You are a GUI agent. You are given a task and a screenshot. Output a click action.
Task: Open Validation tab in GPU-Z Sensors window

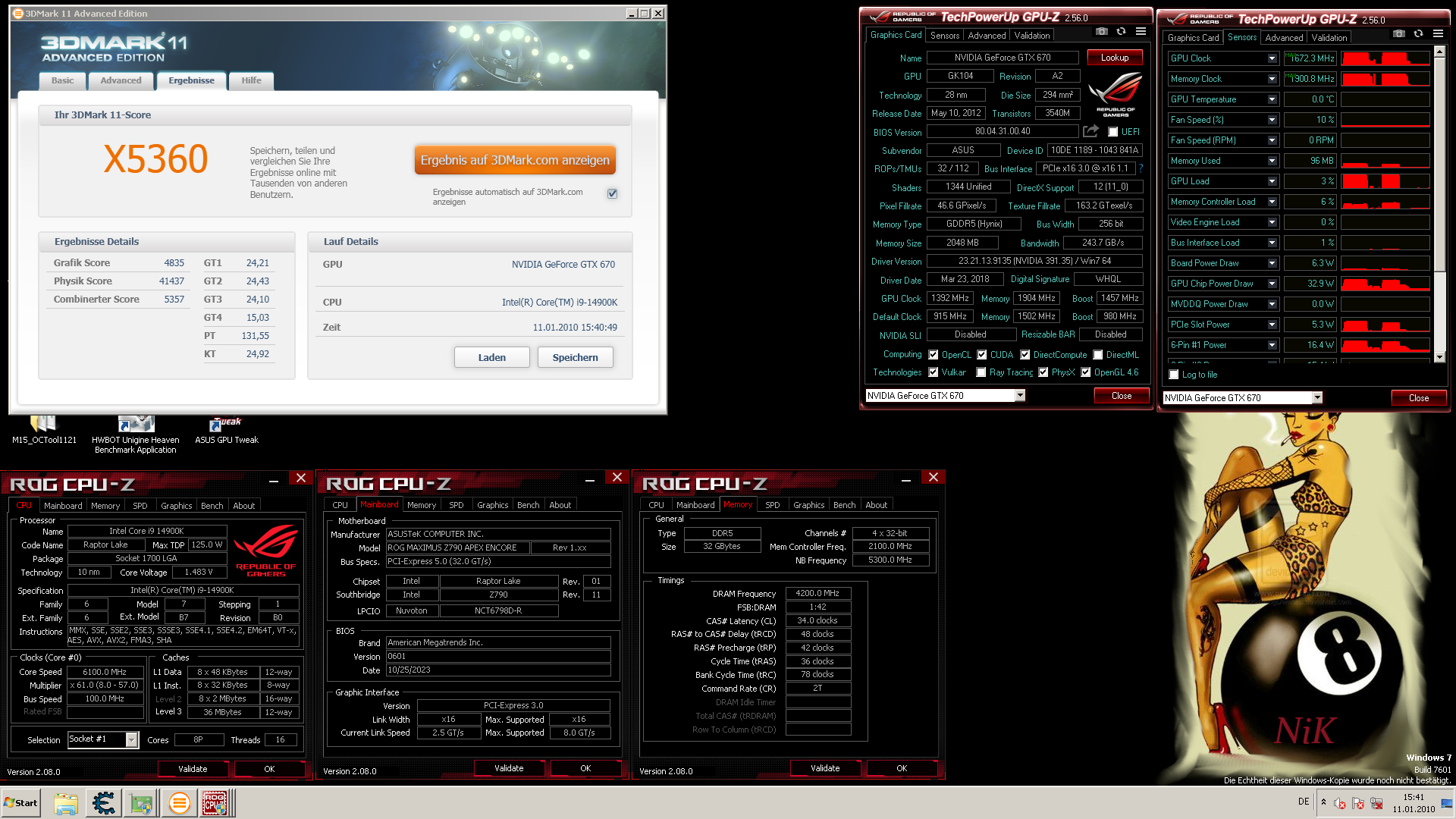pos(1329,37)
